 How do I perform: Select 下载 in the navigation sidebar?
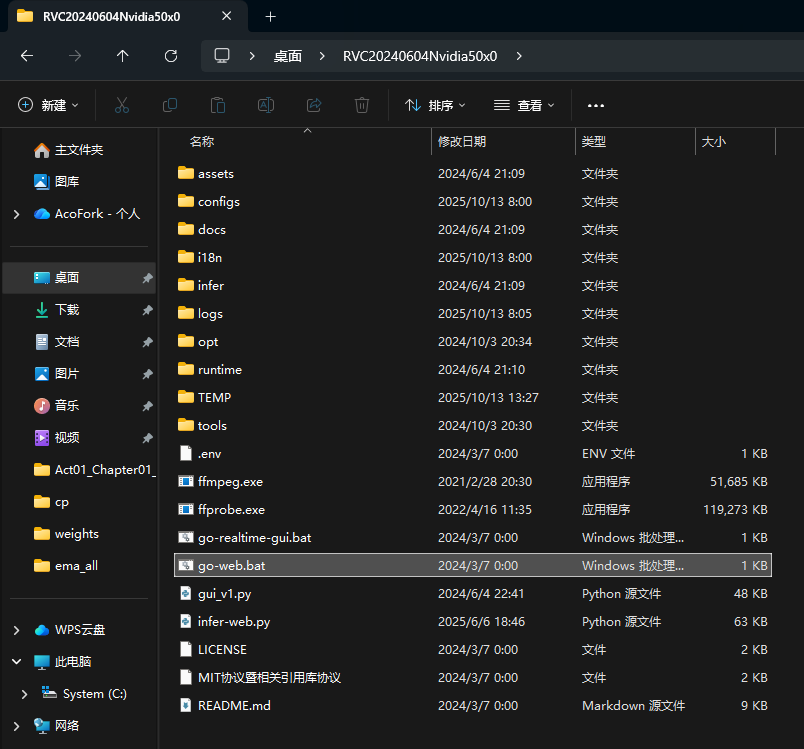(x=67, y=310)
